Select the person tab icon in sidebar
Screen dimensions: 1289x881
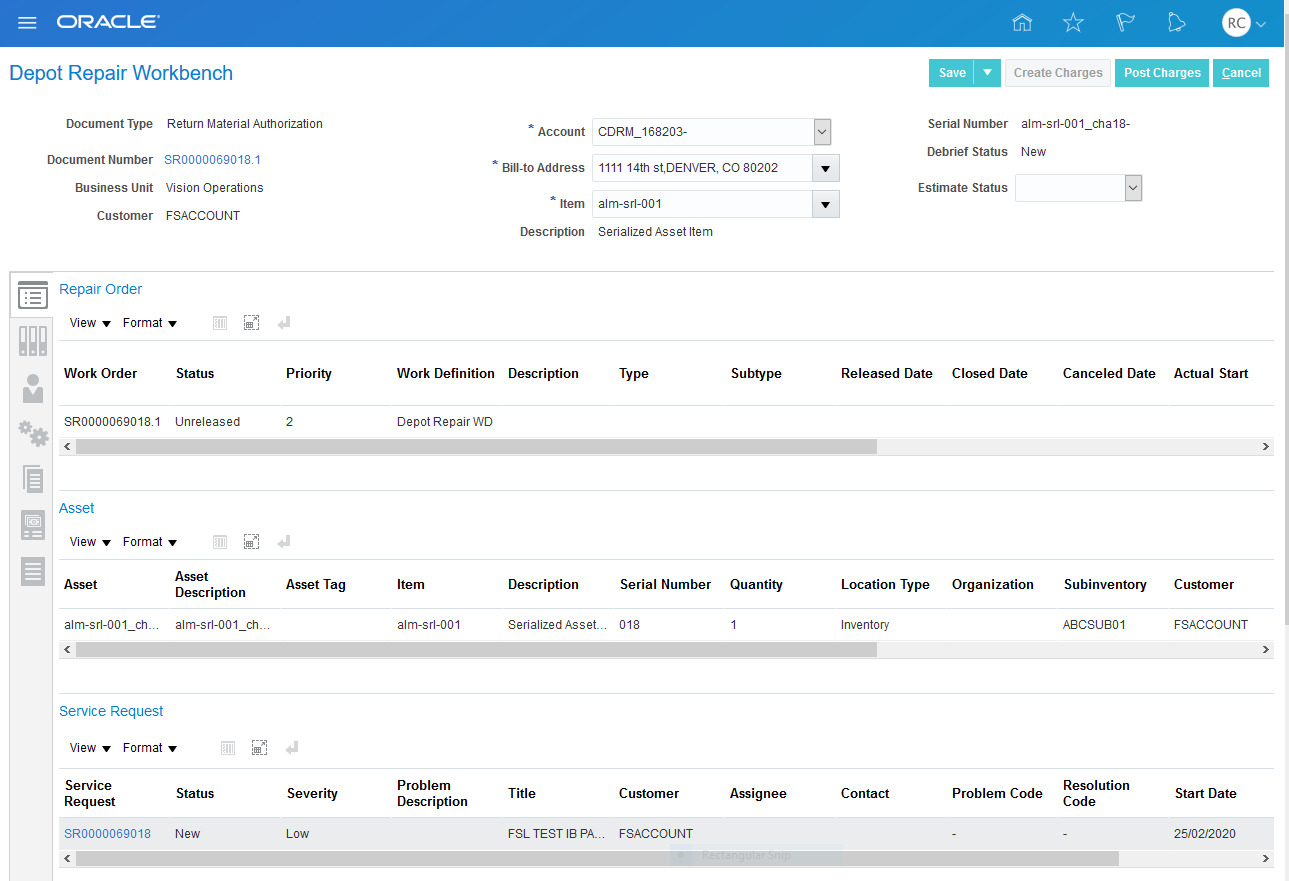[x=33, y=388]
